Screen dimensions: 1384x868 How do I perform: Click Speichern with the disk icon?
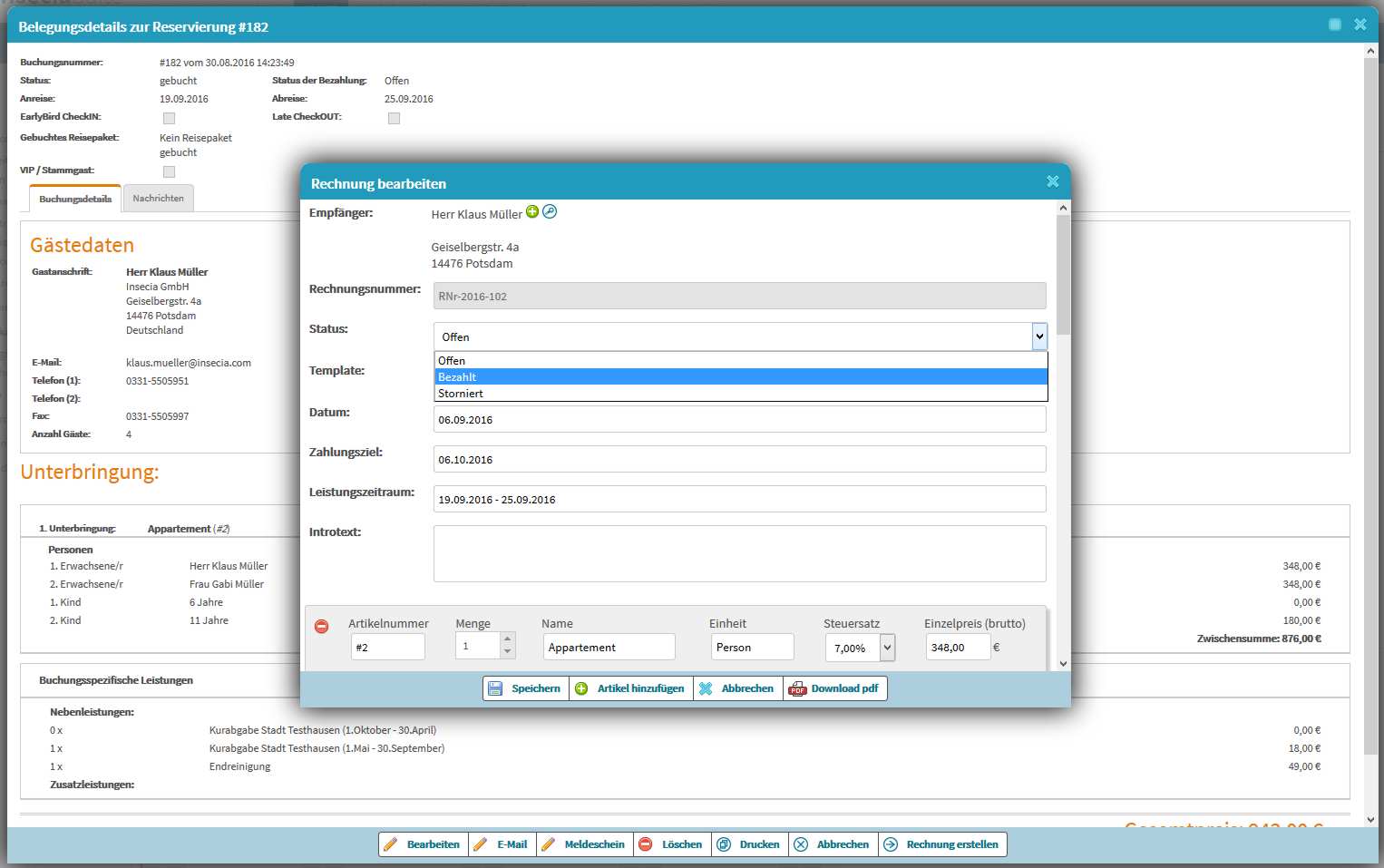(x=525, y=688)
